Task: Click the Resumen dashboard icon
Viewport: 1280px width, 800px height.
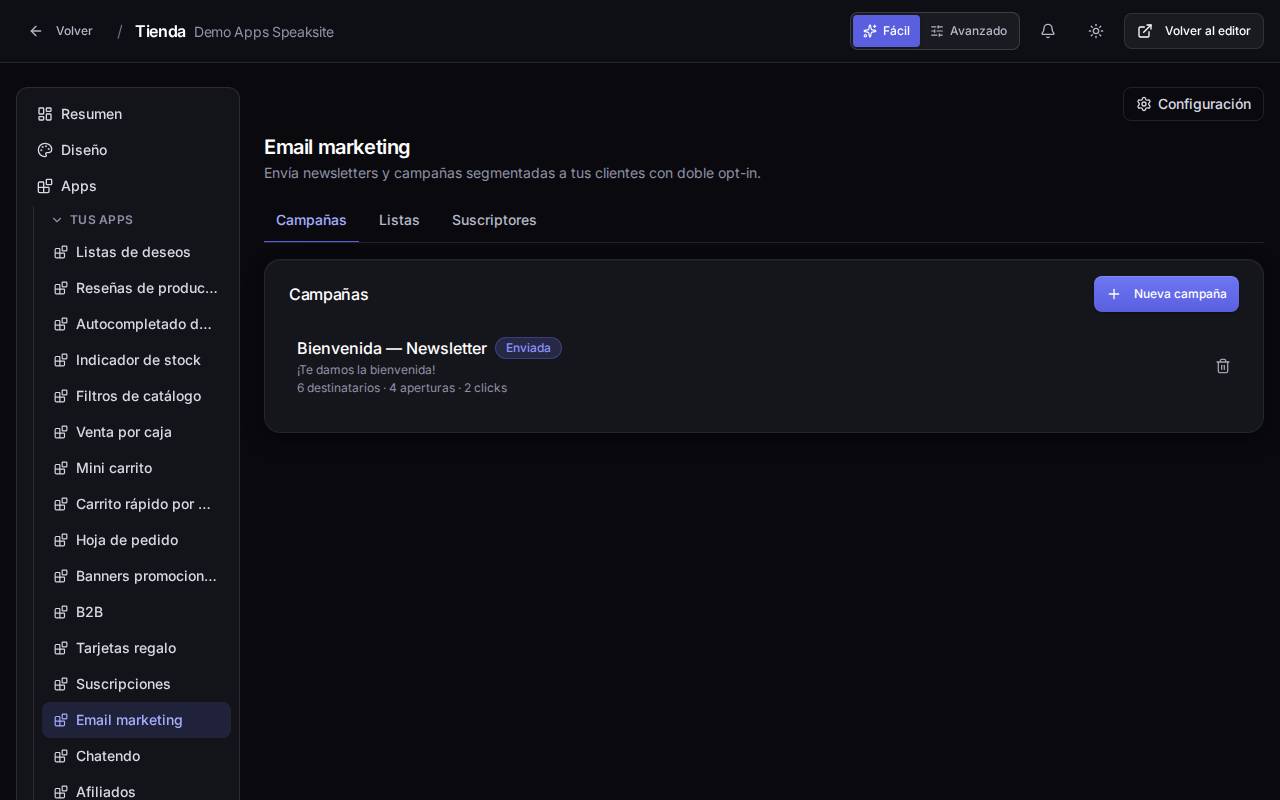Action: pos(45,114)
